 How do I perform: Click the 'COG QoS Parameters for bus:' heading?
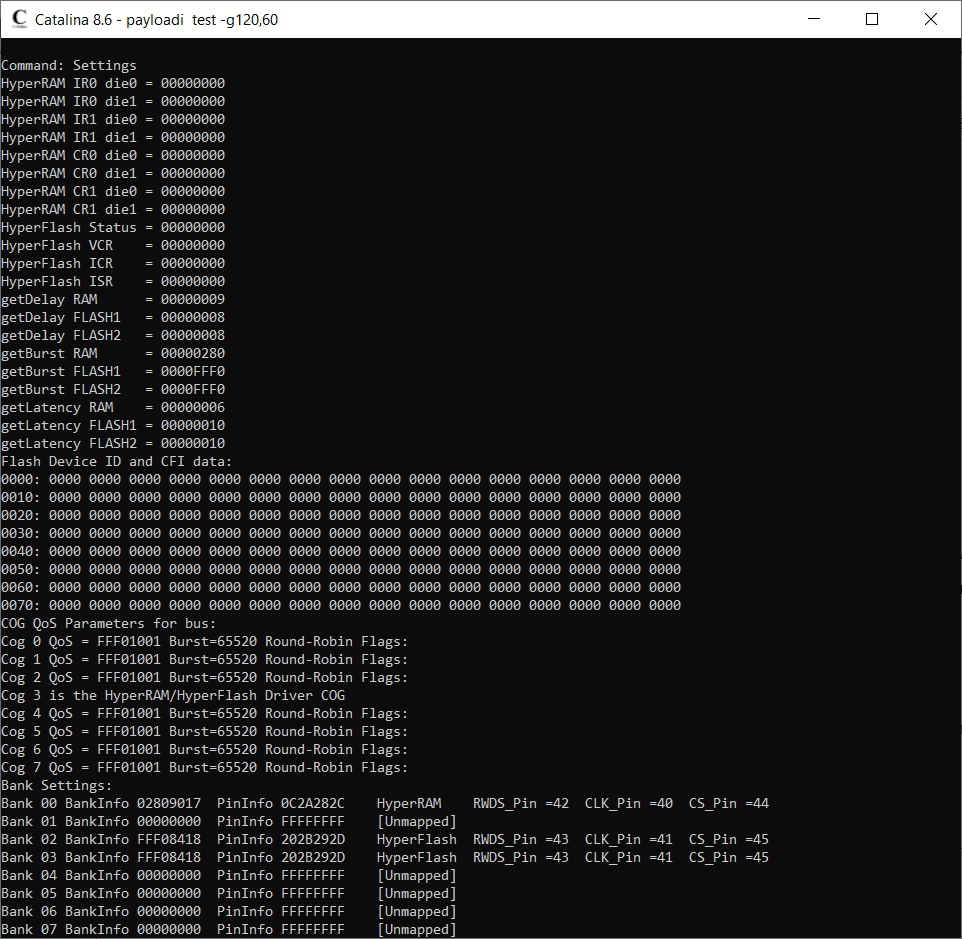(x=109, y=623)
